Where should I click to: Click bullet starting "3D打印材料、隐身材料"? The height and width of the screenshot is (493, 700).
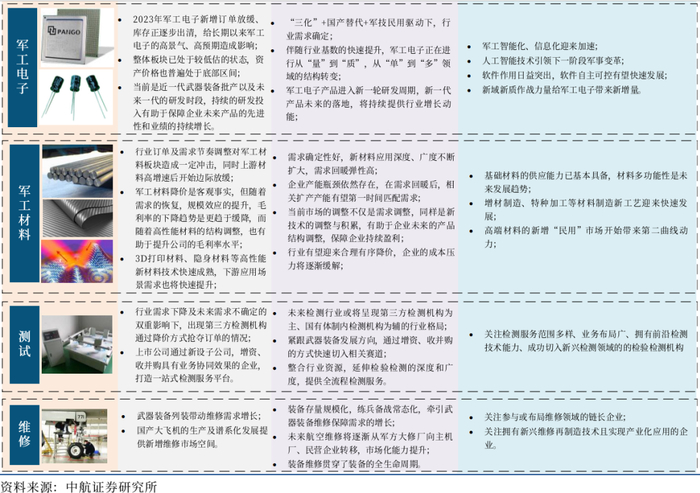(201, 272)
